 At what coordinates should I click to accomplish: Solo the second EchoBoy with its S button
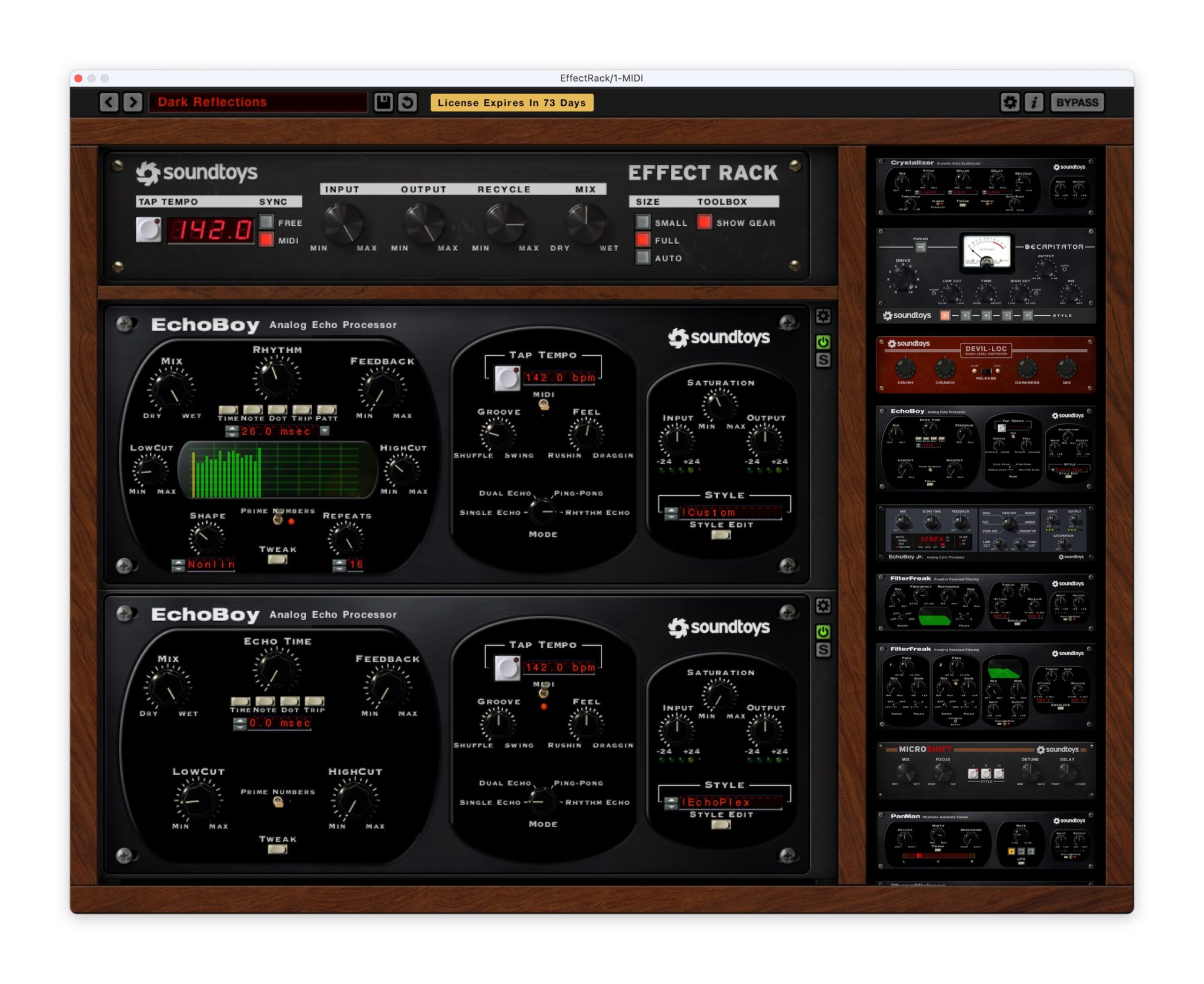[x=823, y=650]
